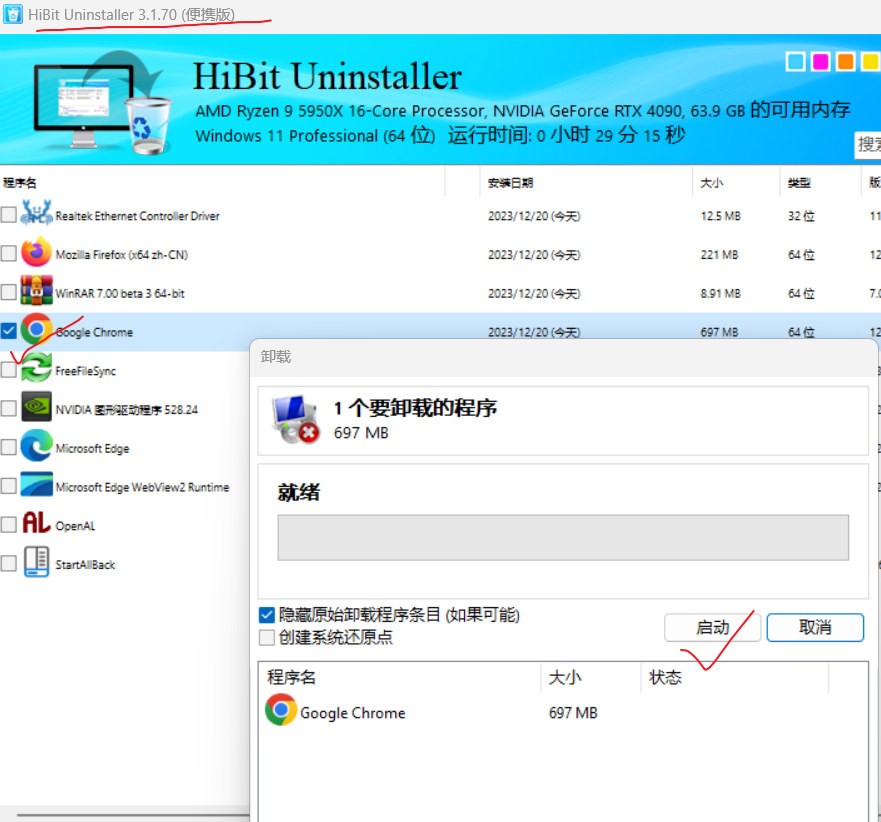Click the Microsoft Edge program name
This screenshot has height=822, width=881.
93,448
